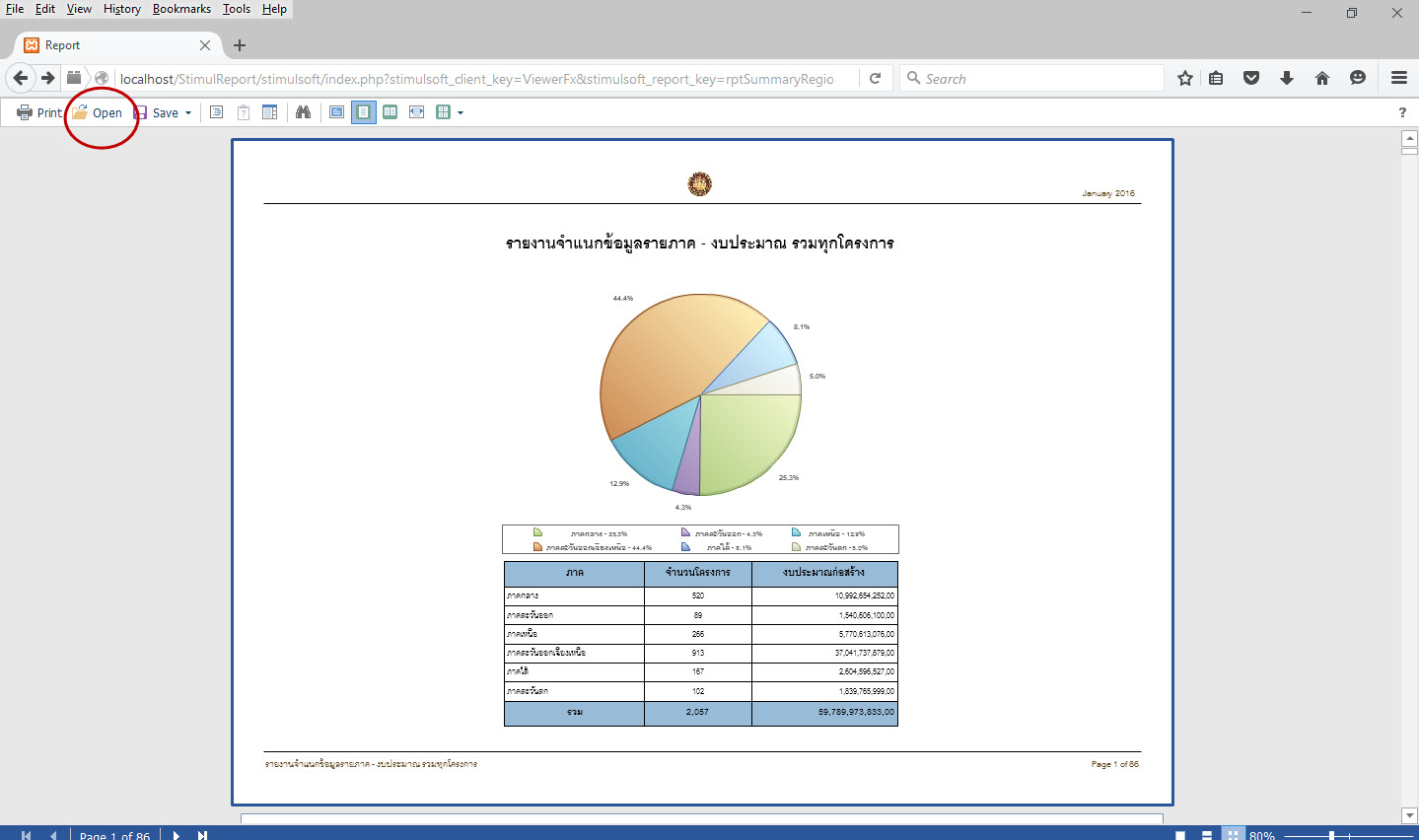This screenshot has width=1419, height=840.
Task: Click the Save button in viewer toolbar
Action: (156, 112)
